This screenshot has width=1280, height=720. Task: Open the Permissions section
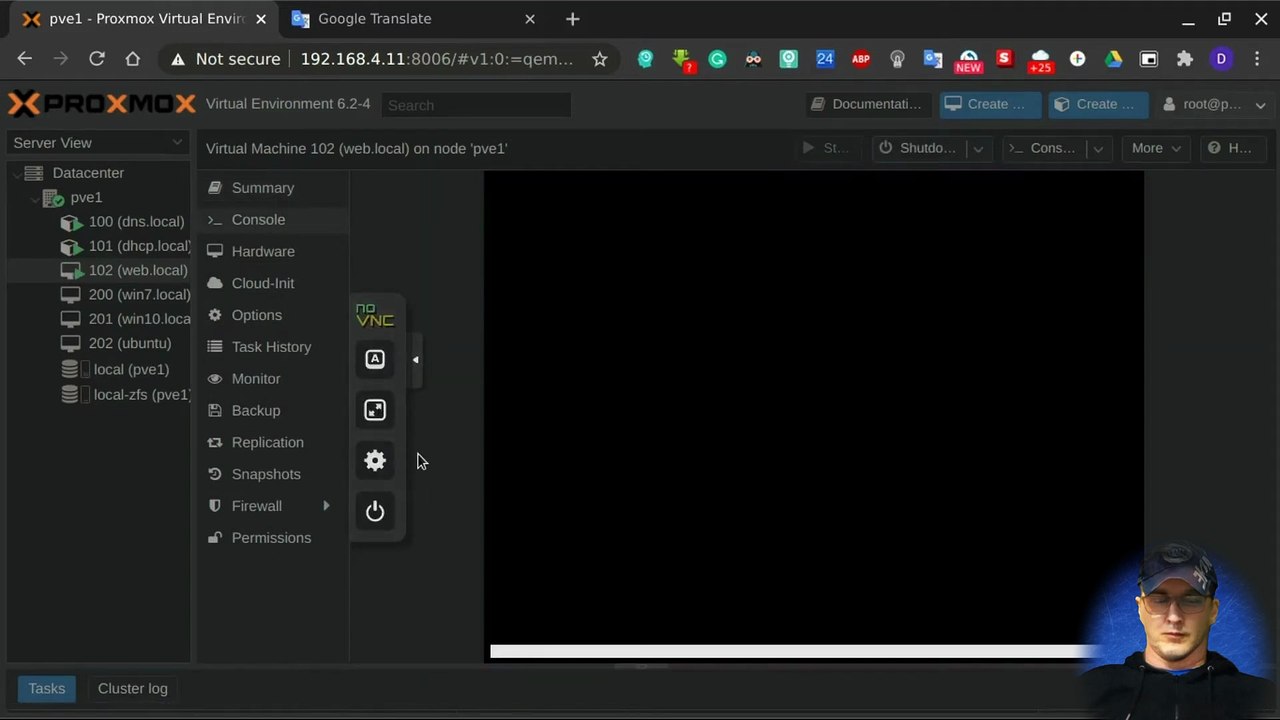[273, 538]
